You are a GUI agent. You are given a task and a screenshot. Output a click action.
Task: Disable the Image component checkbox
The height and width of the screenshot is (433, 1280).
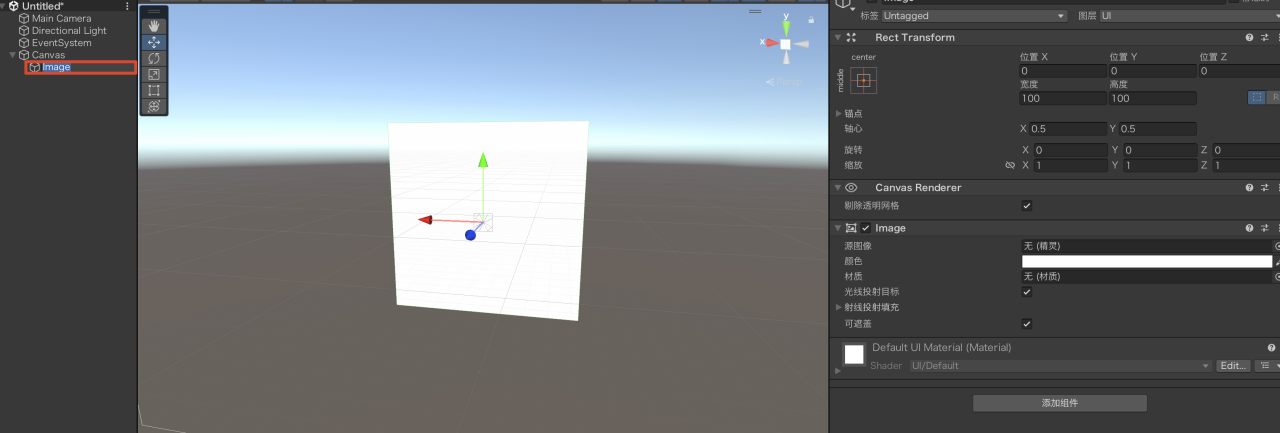click(866, 228)
